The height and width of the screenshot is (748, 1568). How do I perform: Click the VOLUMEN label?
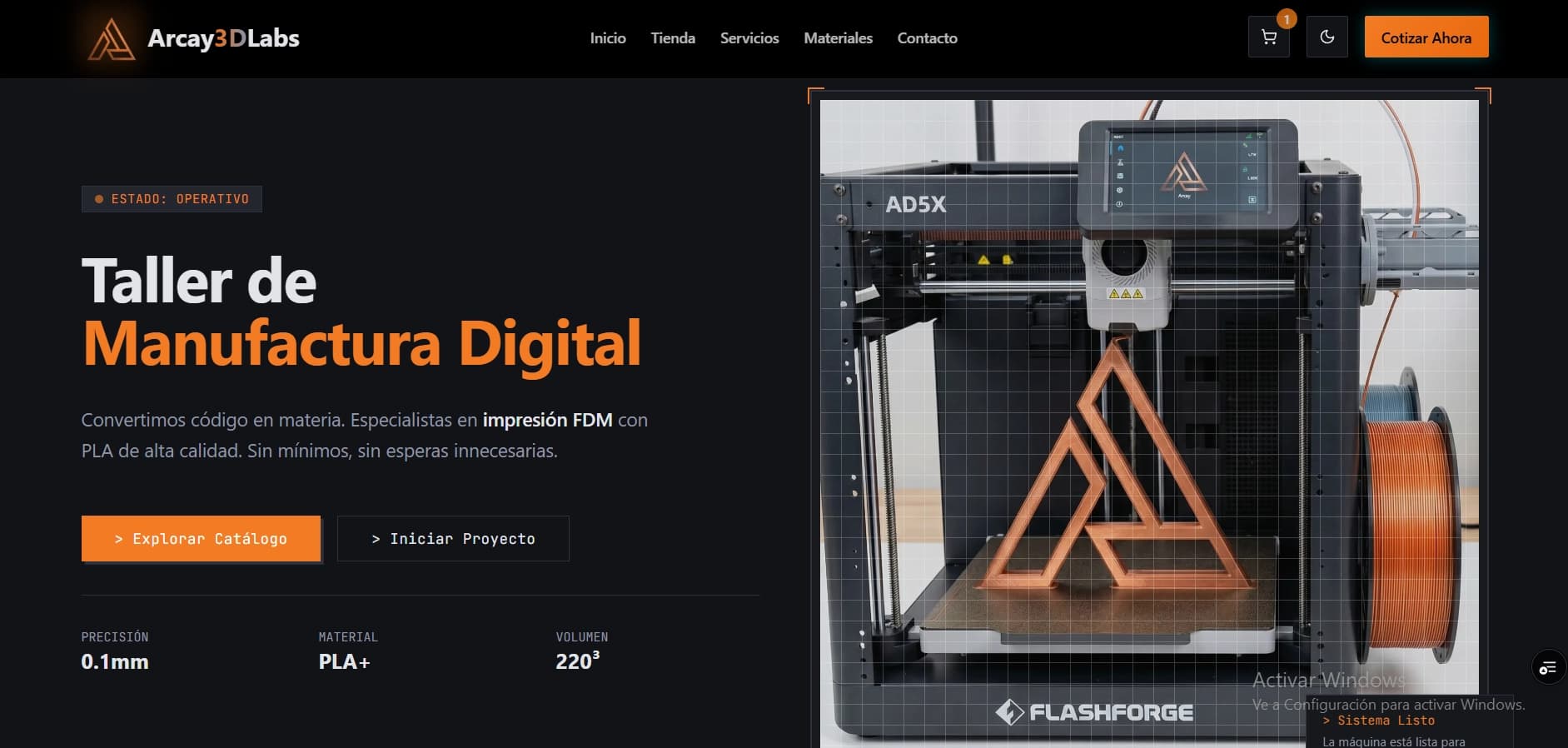pyautogui.click(x=582, y=637)
